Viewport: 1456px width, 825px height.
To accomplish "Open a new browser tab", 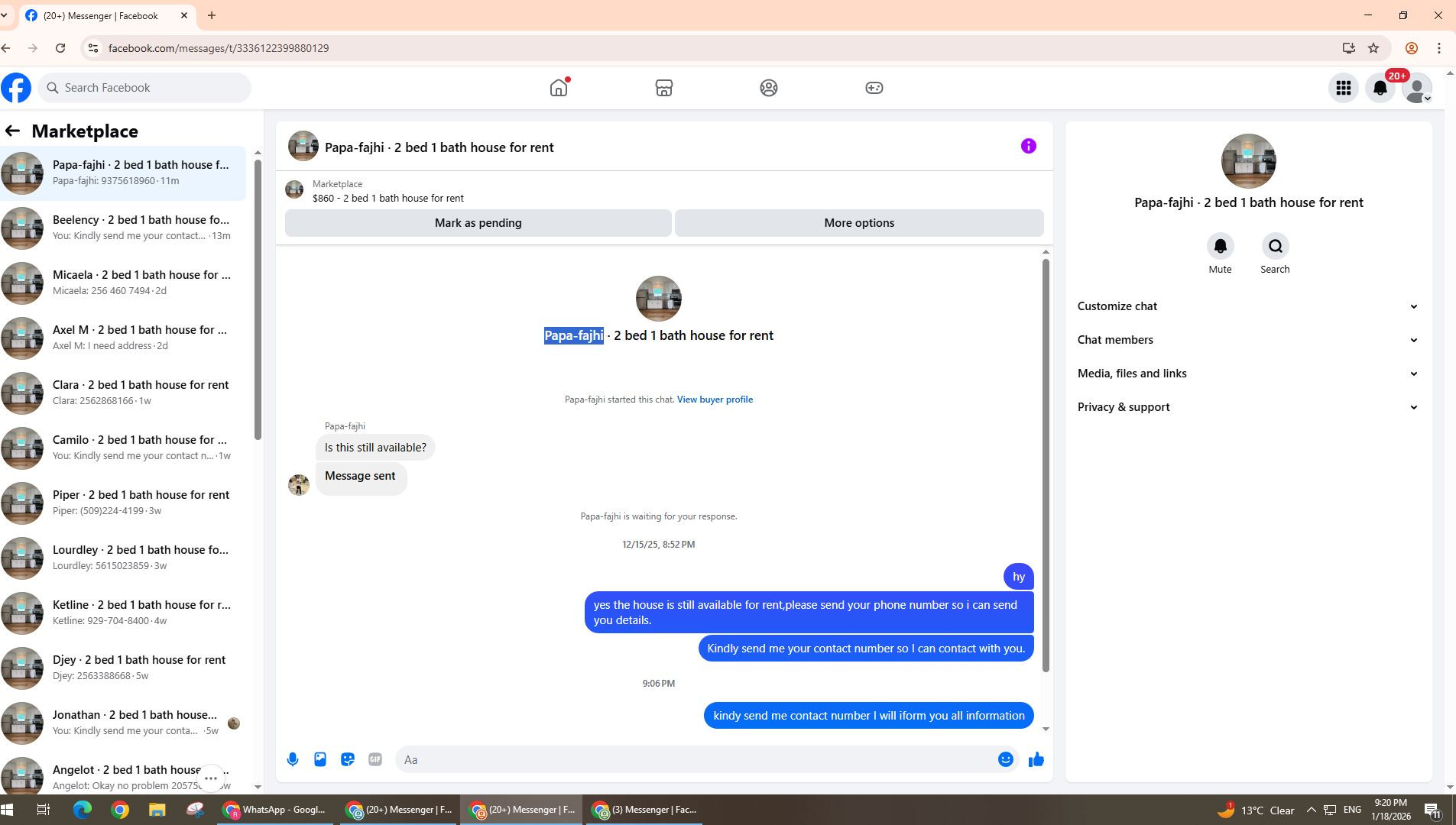I will pyautogui.click(x=212, y=15).
